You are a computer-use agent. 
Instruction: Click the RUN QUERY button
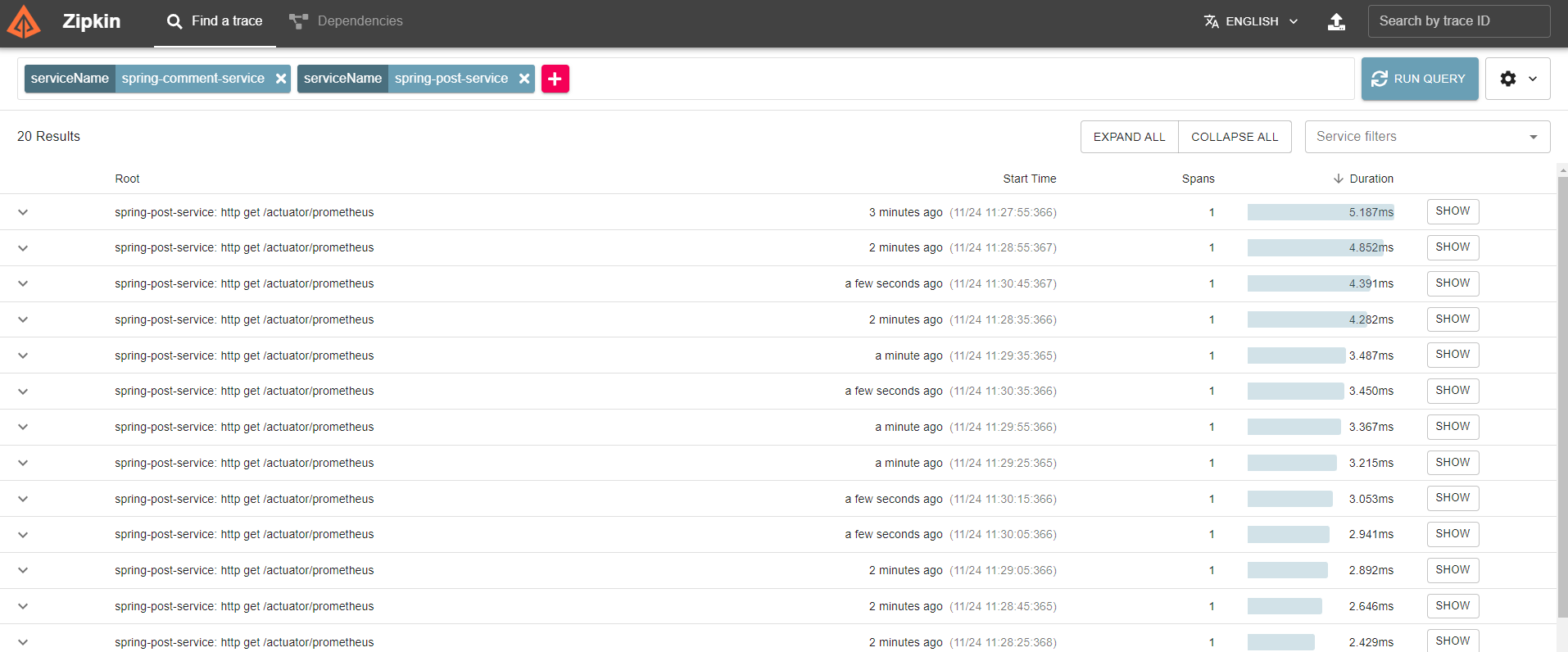pyautogui.click(x=1420, y=79)
